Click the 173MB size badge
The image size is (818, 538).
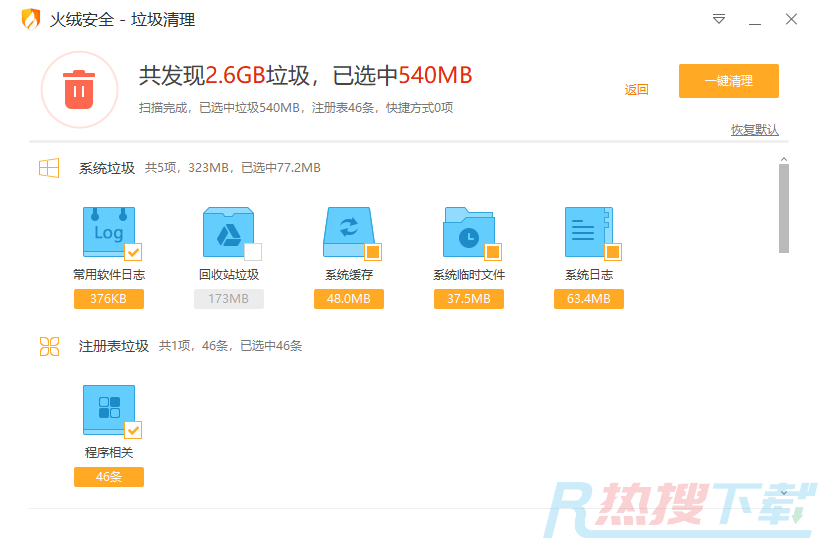point(228,298)
